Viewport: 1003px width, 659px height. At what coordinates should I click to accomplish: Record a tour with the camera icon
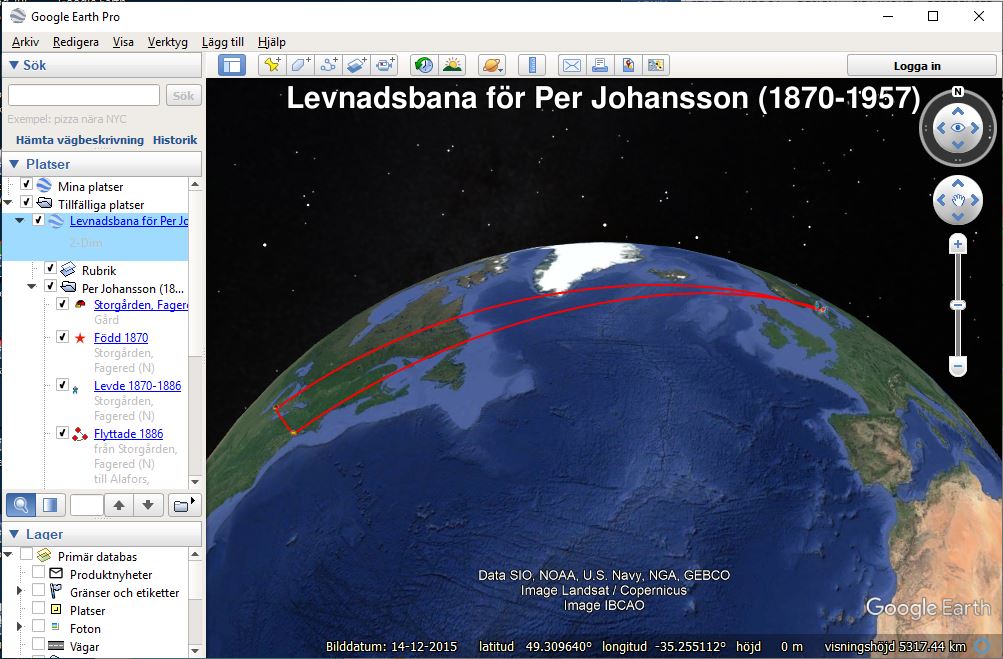click(385, 65)
